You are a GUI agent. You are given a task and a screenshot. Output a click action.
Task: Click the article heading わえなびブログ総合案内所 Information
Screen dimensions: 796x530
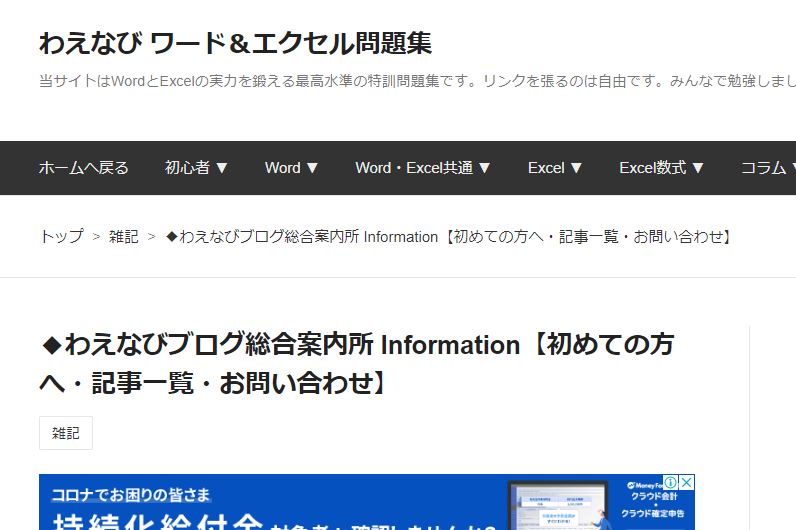(357, 363)
